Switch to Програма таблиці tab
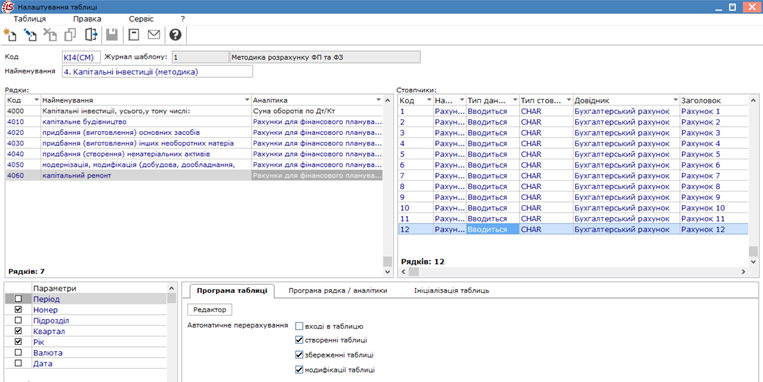Viewport: 763px width, 382px height. [x=232, y=291]
